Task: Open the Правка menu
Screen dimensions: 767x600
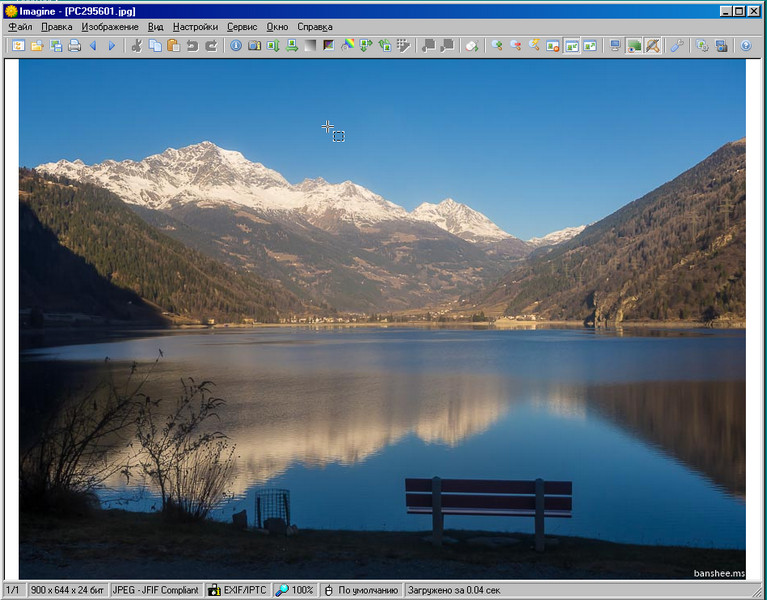Action: pyautogui.click(x=57, y=27)
